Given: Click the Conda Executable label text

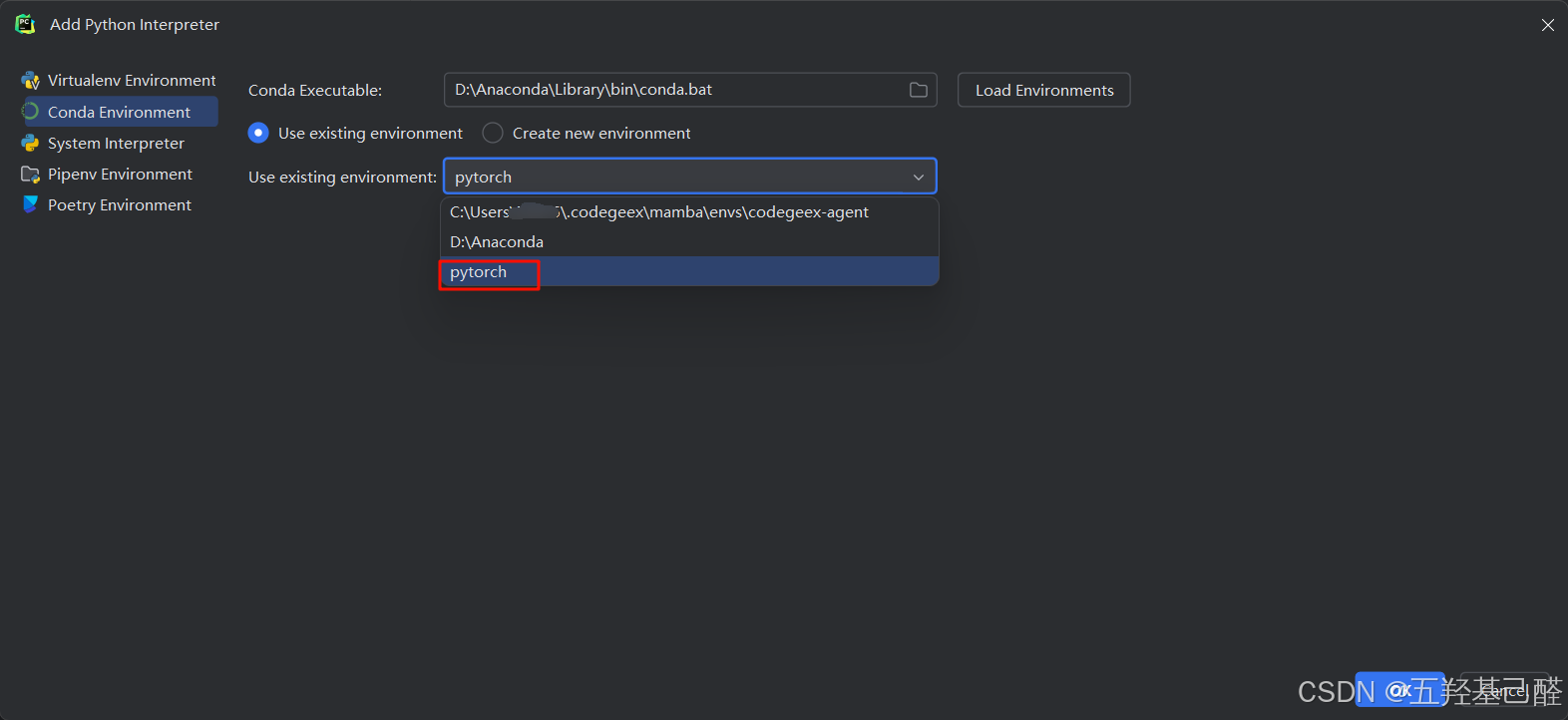Looking at the screenshot, I should point(315,90).
